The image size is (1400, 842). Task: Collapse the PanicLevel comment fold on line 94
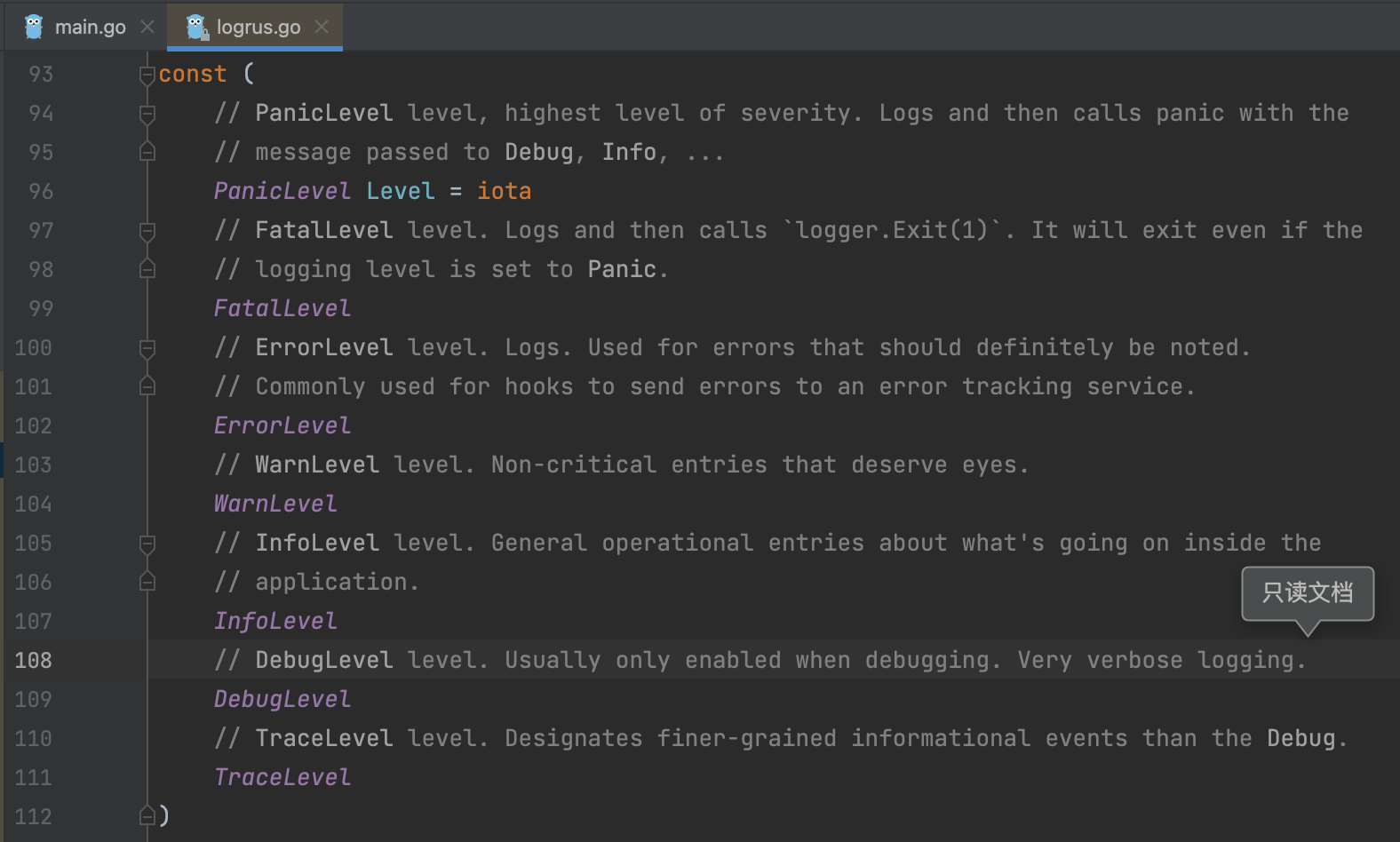pyautogui.click(x=147, y=114)
